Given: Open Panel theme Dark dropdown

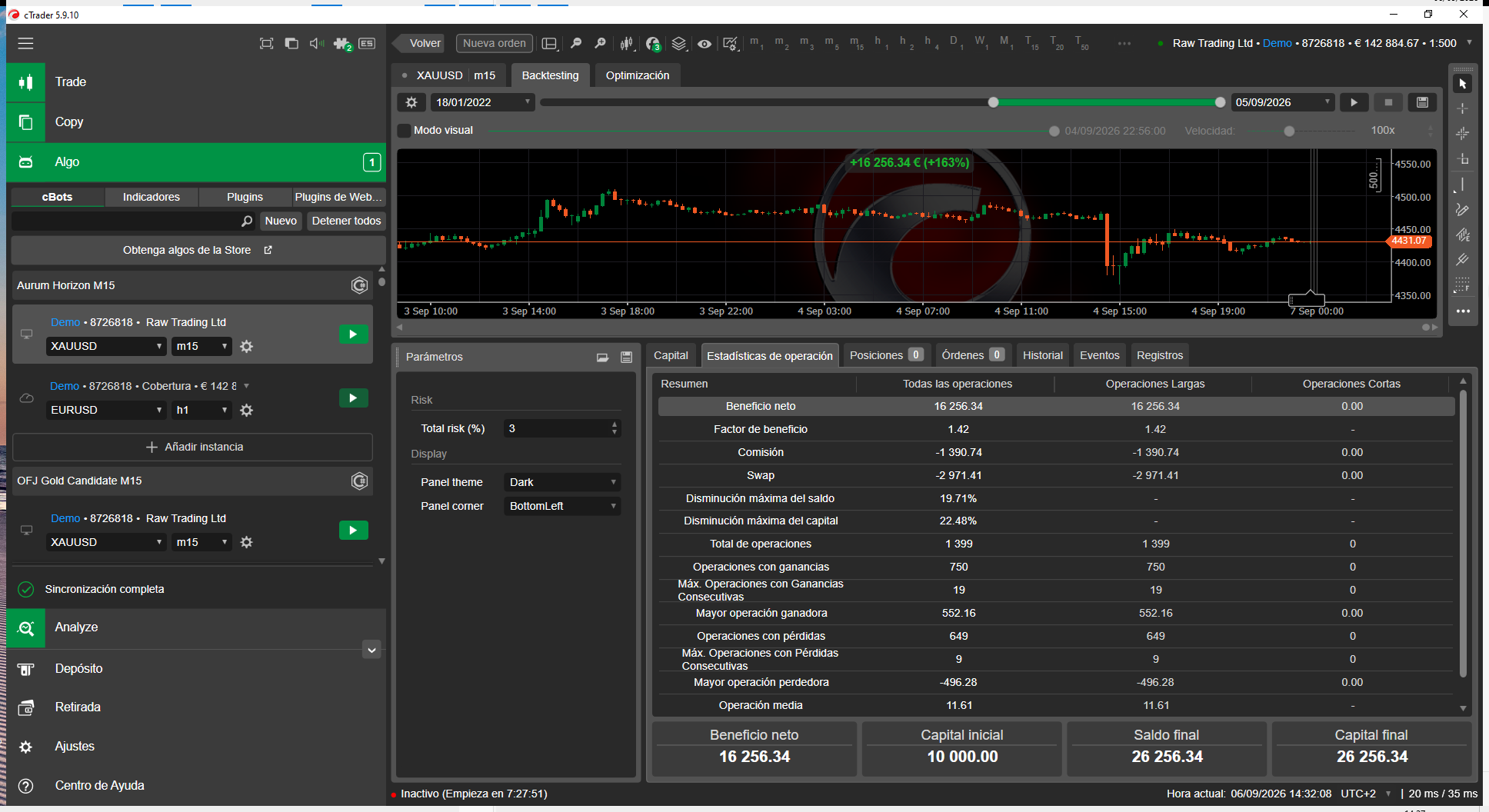Looking at the screenshot, I should tap(562, 483).
